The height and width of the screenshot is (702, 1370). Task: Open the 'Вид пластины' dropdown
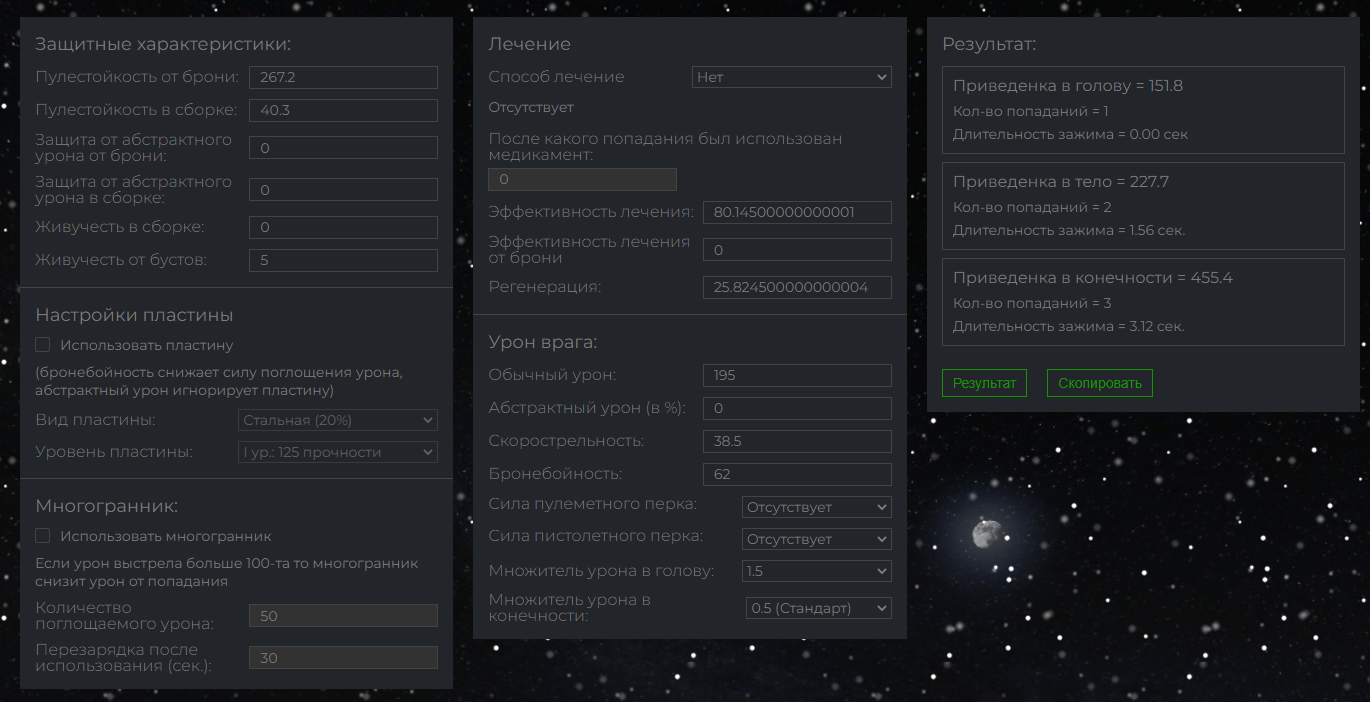point(337,420)
